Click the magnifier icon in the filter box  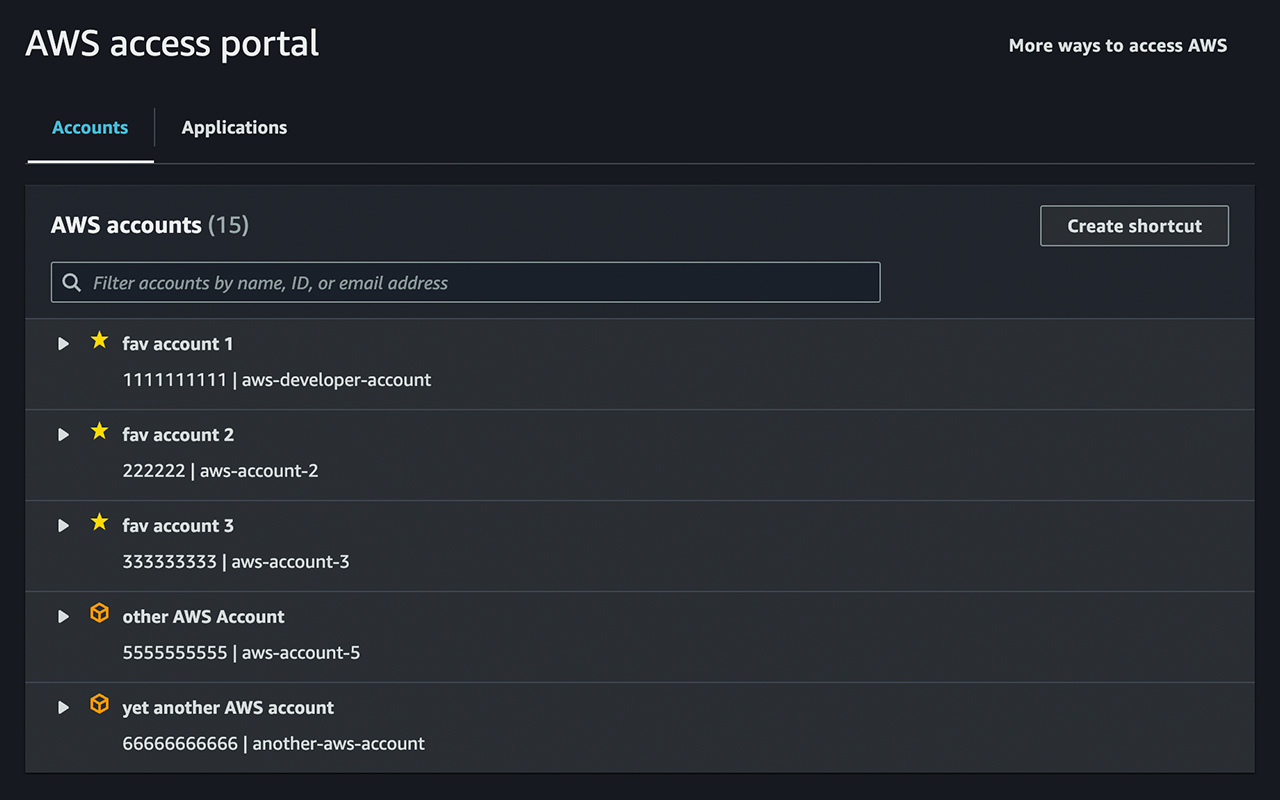pos(72,283)
